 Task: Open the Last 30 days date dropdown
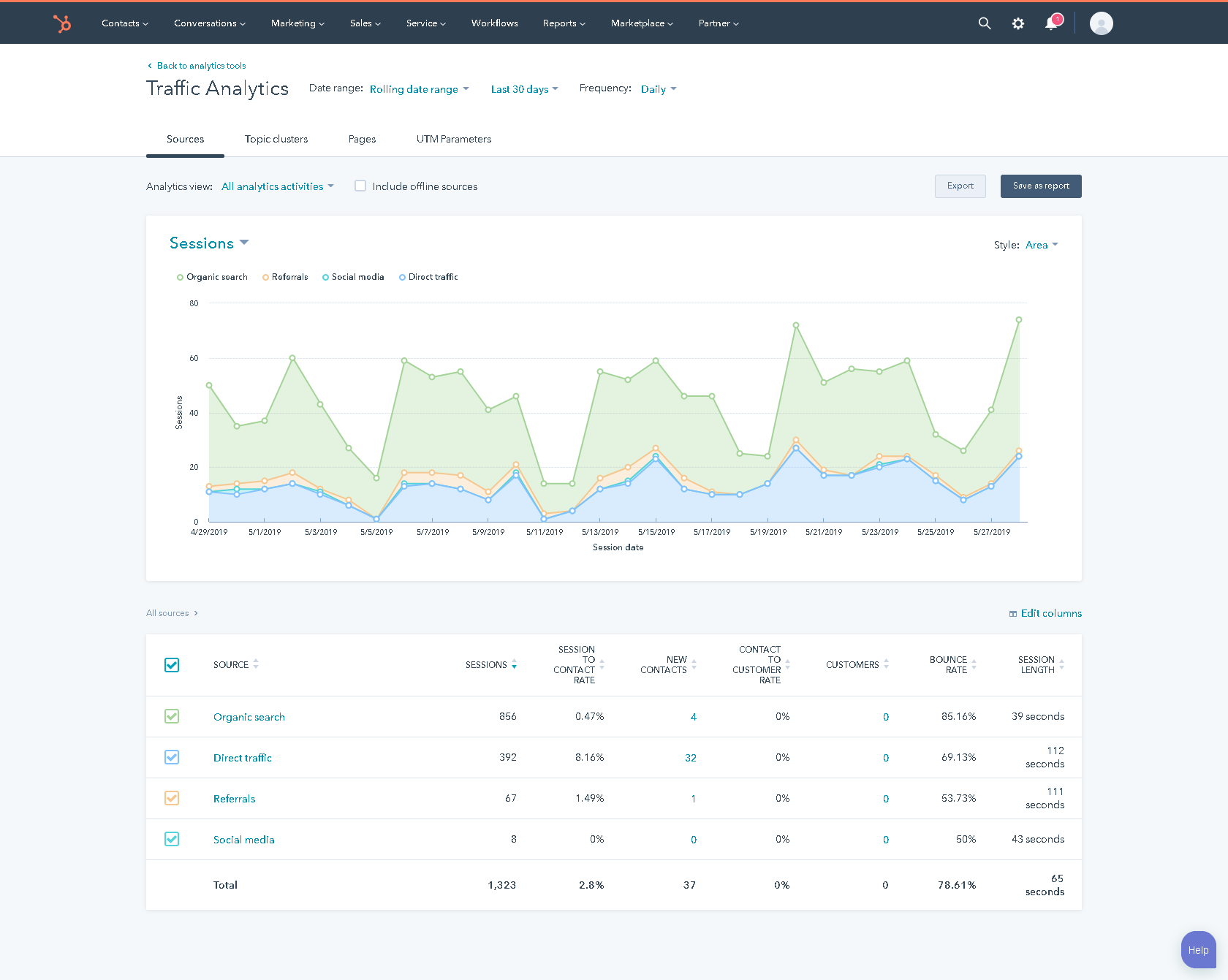click(x=524, y=88)
